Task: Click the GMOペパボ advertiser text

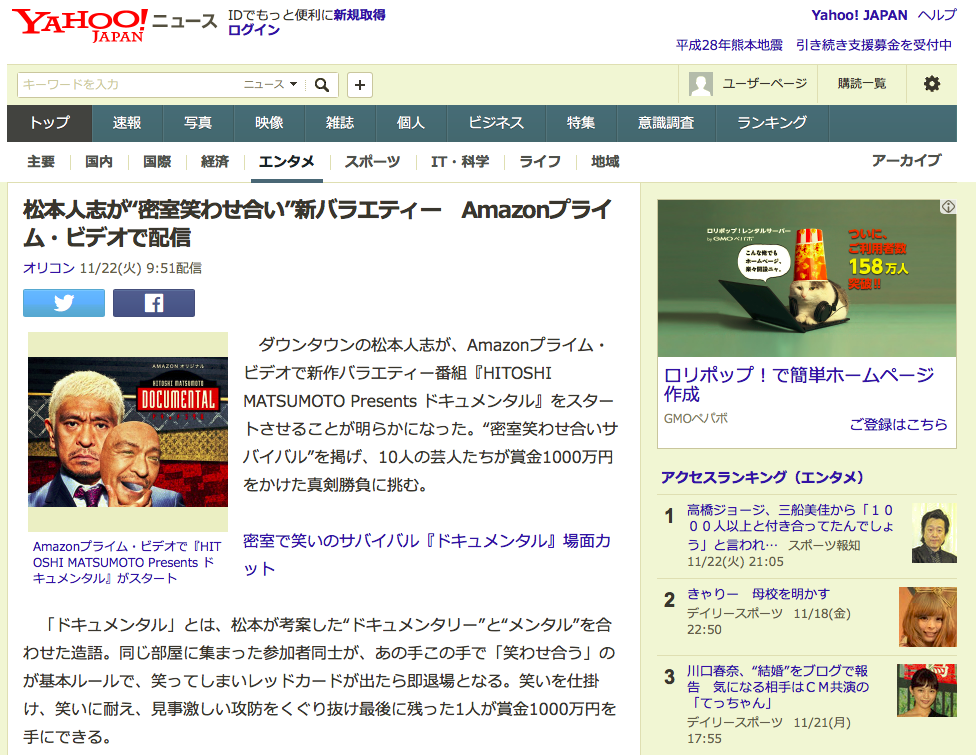Action: pyautogui.click(x=695, y=418)
